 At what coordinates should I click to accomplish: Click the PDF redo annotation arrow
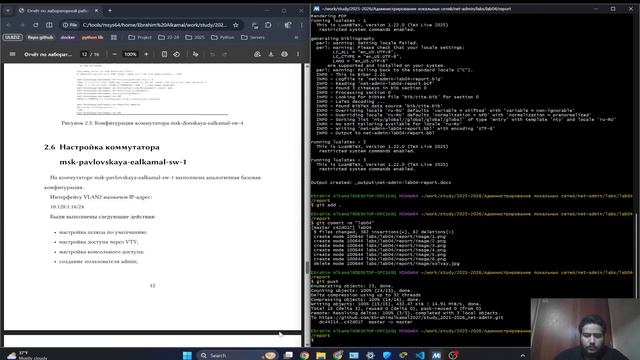[224, 54]
